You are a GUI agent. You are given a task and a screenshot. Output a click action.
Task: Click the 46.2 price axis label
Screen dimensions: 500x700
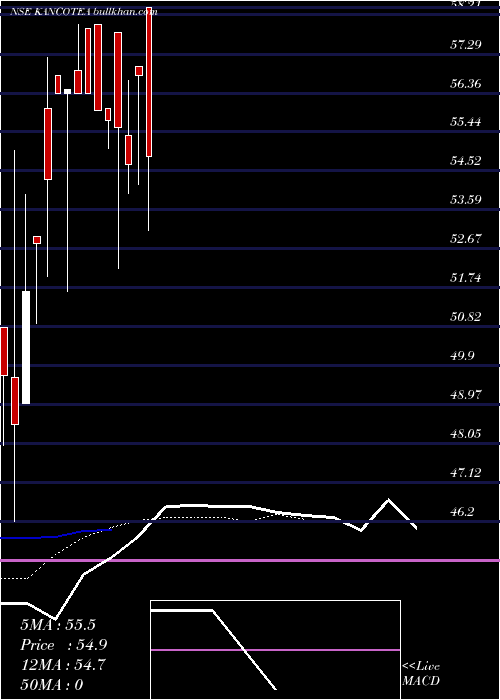click(463, 512)
